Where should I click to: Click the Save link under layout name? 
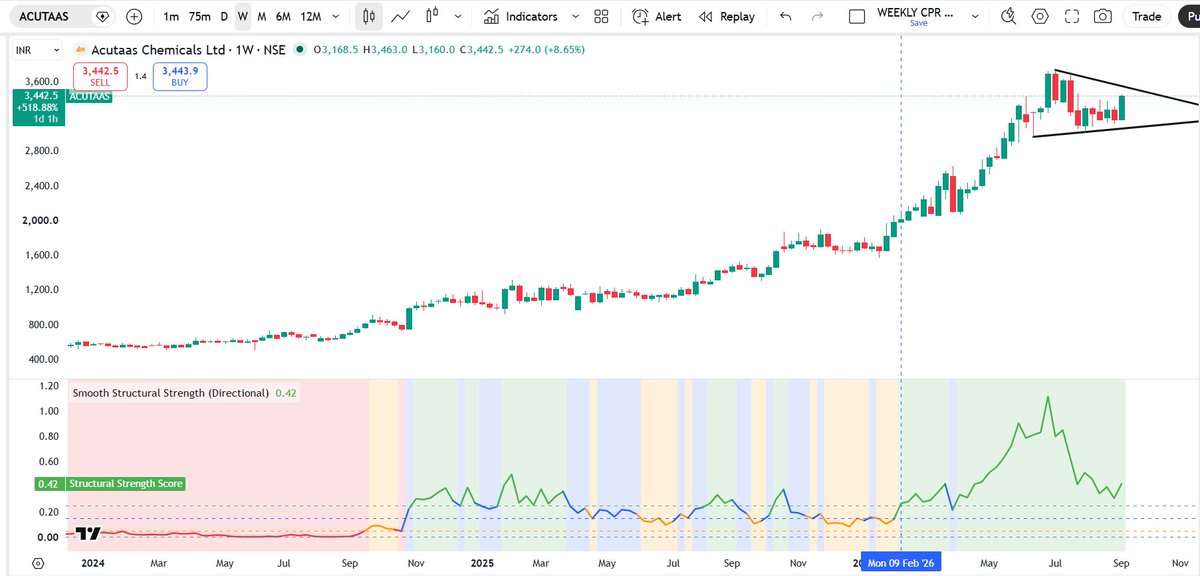click(919, 22)
